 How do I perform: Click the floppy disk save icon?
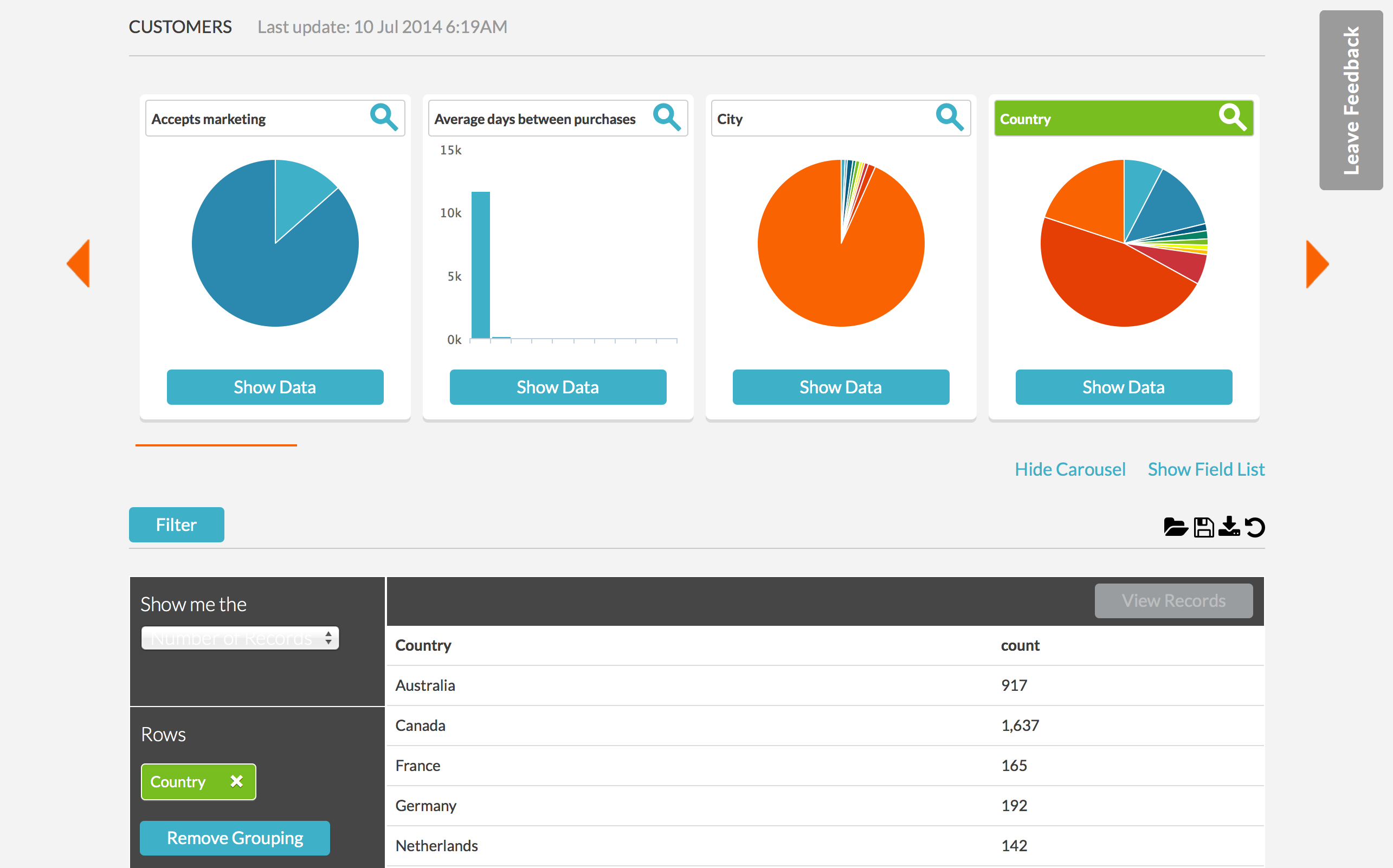point(1203,527)
